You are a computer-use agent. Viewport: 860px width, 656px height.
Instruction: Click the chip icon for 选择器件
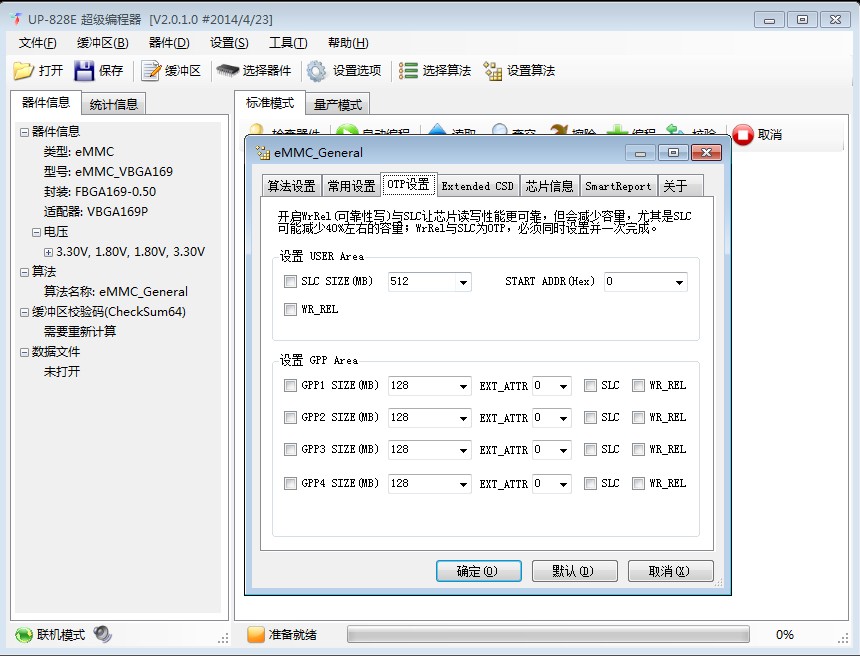click(227, 71)
